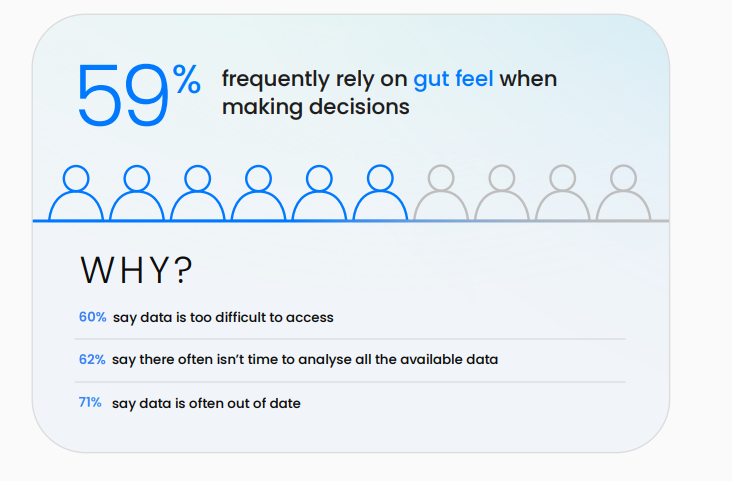Click "say data is often out of date" text
Image resolution: width=732 pixels, height=481 pixels.
pyautogui.click(x=206, y=403)
